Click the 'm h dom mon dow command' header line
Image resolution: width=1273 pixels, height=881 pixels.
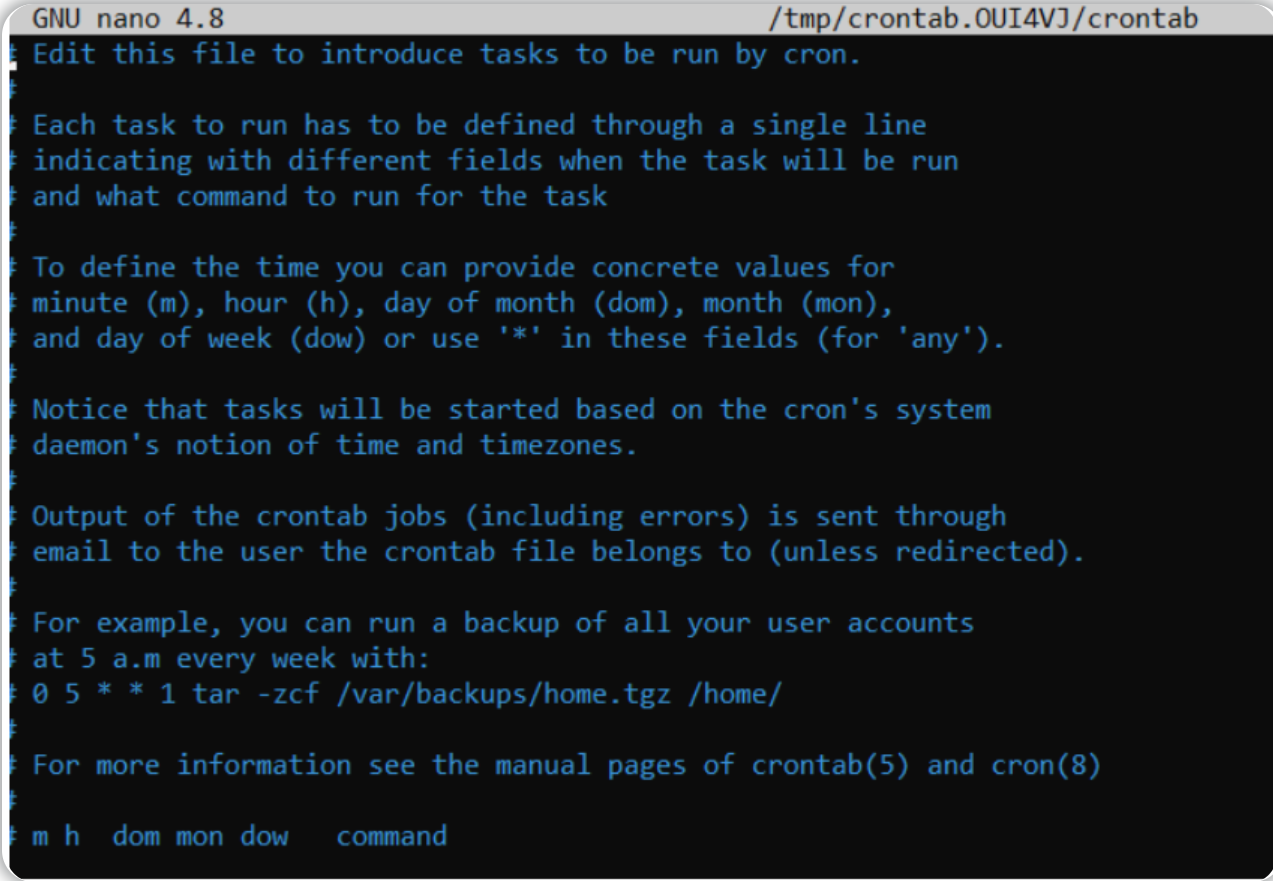240,836
